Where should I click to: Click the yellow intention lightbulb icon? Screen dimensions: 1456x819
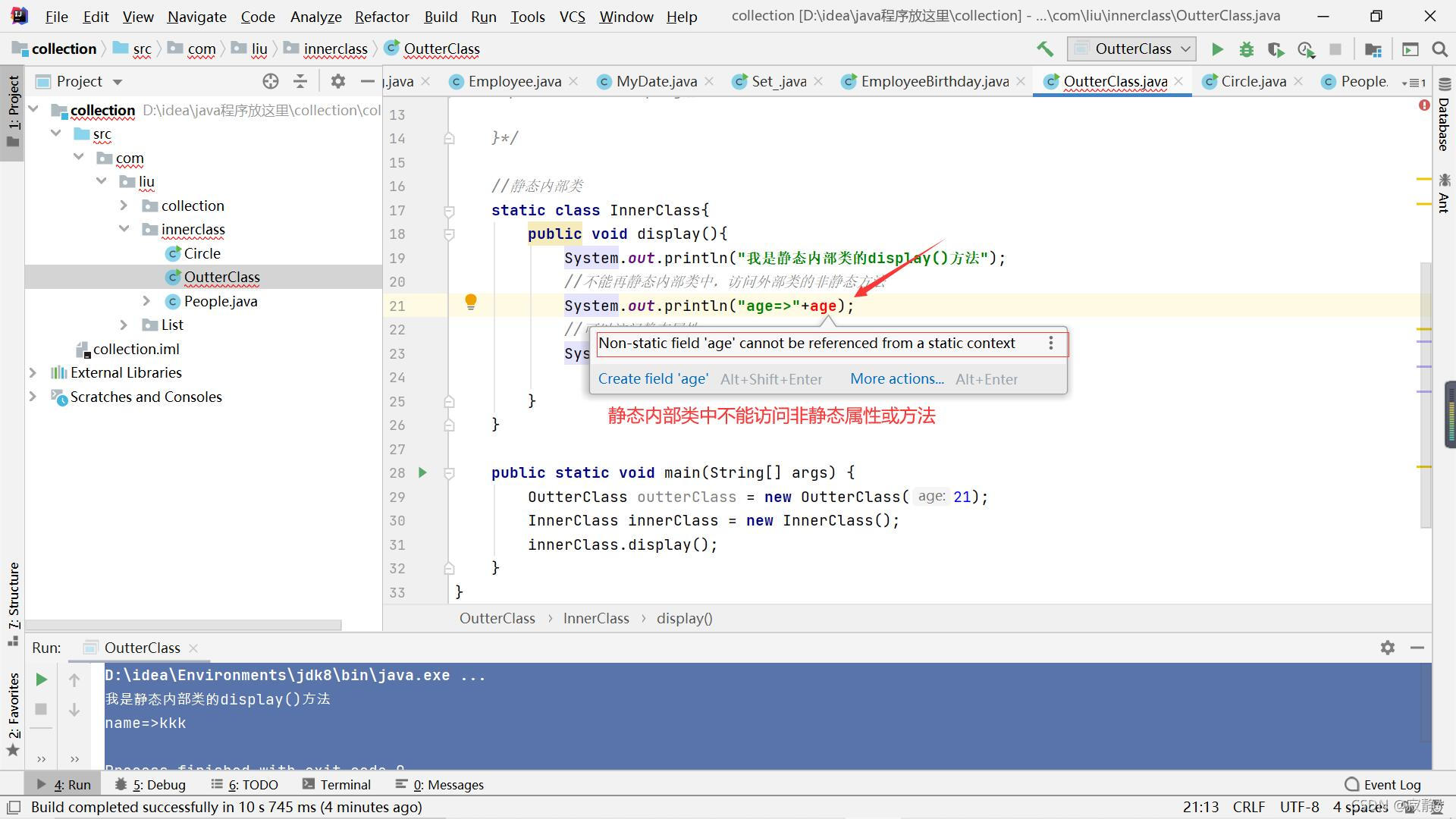pyautogui.click(x=471, y=302)
